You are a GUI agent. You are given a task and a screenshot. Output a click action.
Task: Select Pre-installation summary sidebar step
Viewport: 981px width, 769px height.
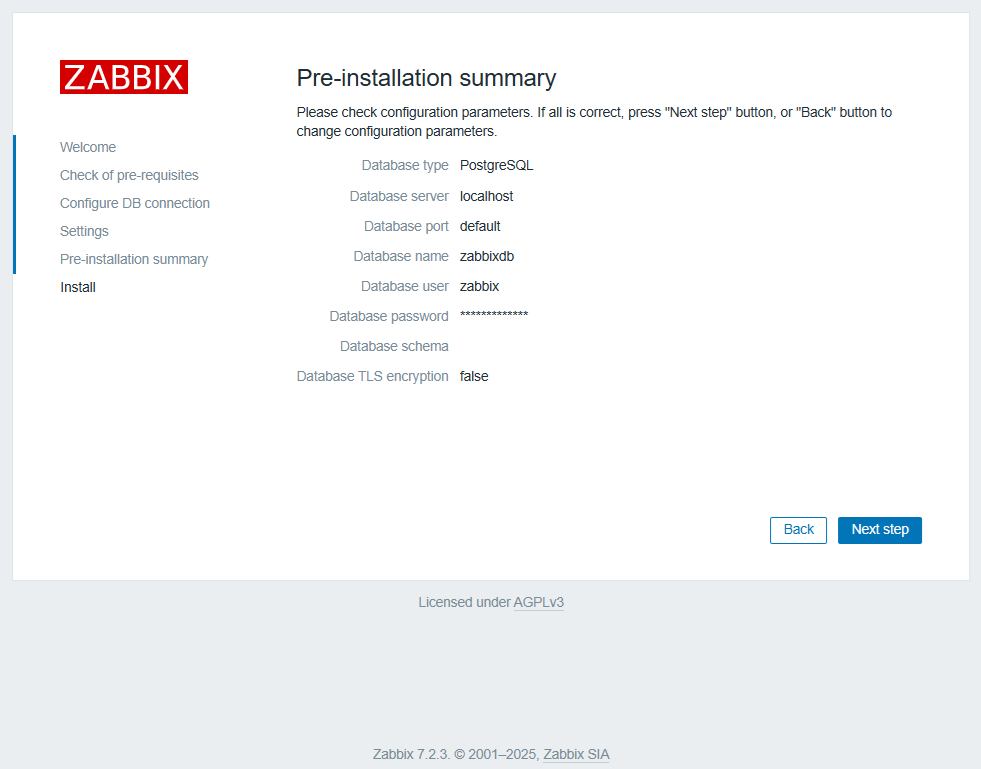[x=134, y=259]
